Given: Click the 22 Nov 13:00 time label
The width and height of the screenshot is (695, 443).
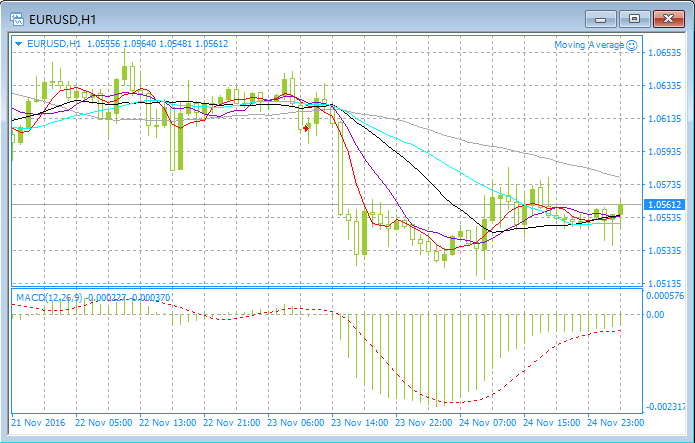Looking at the screenshot, I should (x=168, y=423).
